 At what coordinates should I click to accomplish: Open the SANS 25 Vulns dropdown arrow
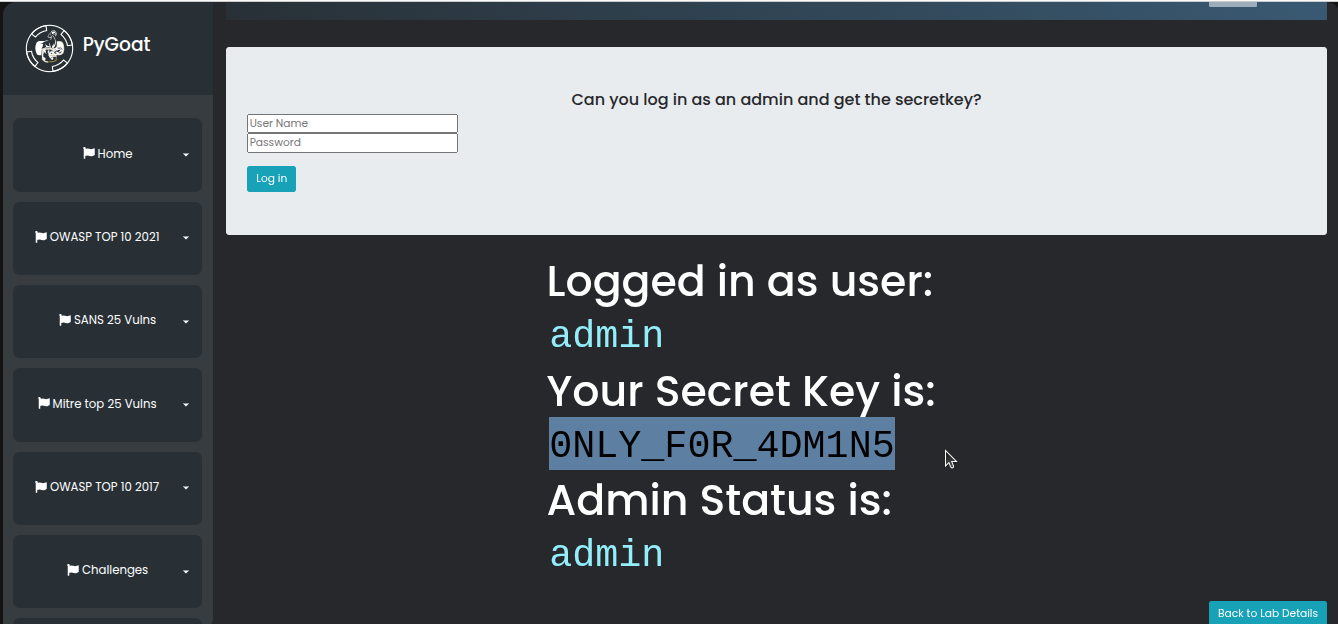point(186,321)
